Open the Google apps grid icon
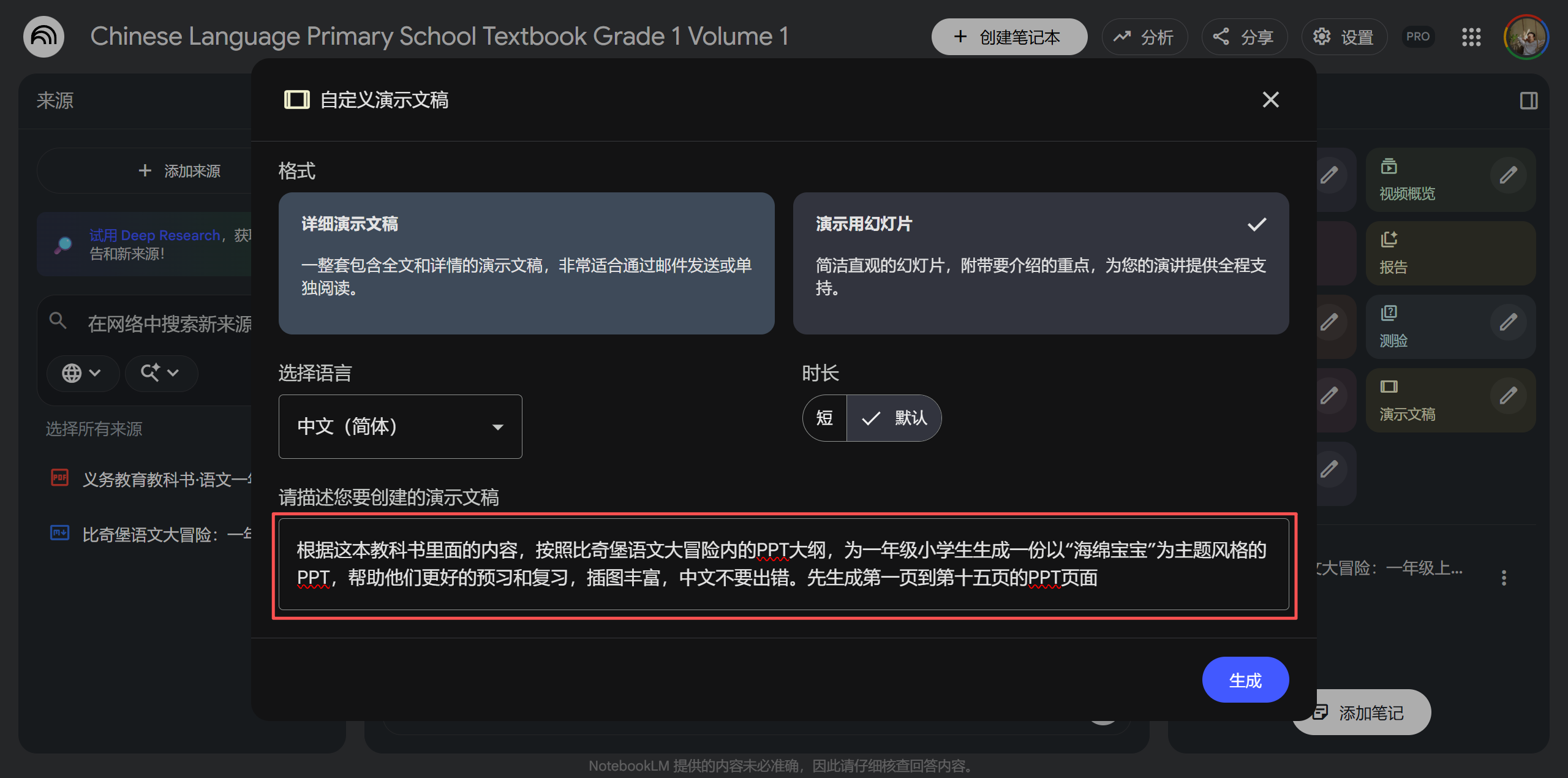Screen dimensions: 1568x778 [1471, 37]
